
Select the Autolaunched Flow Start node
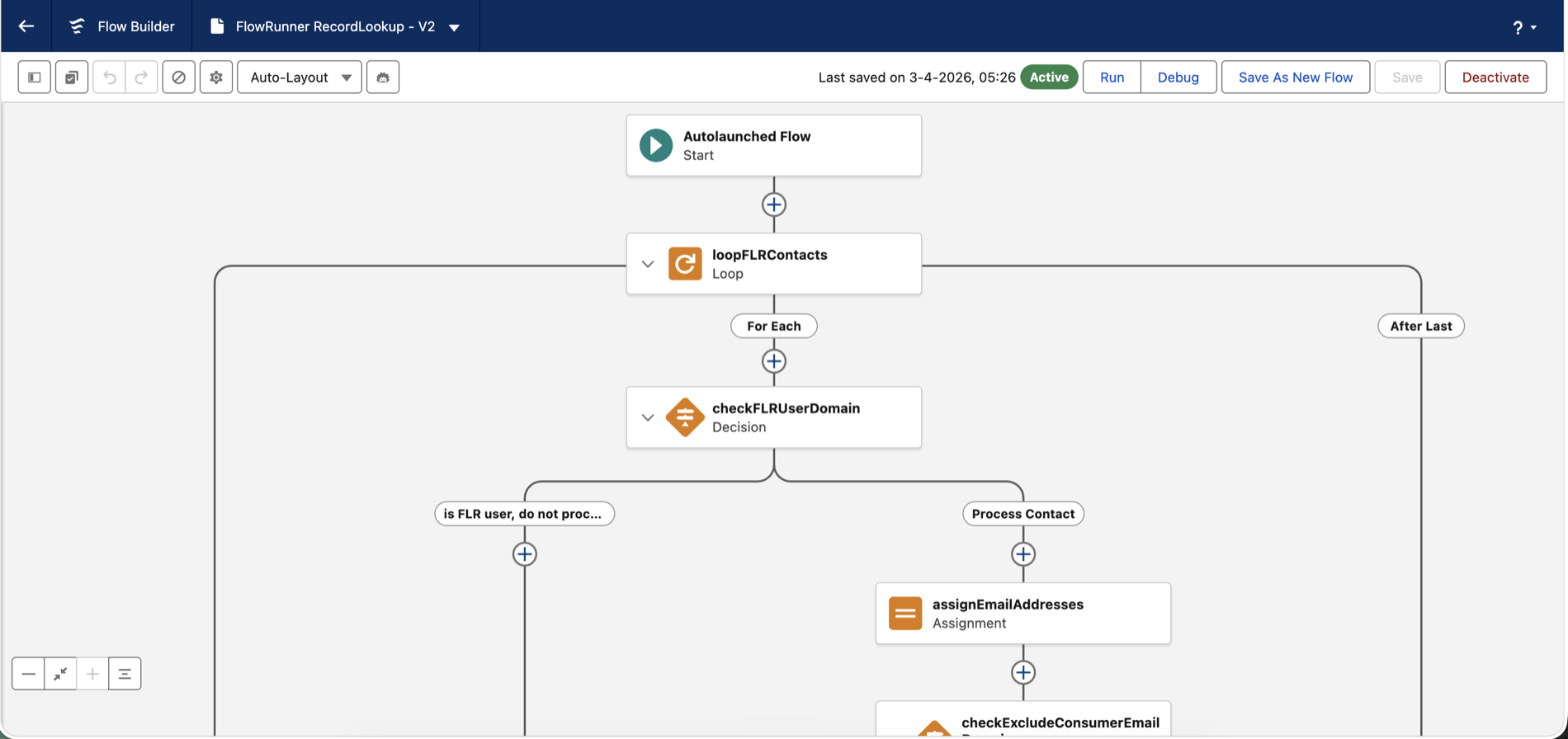(774, 145)
